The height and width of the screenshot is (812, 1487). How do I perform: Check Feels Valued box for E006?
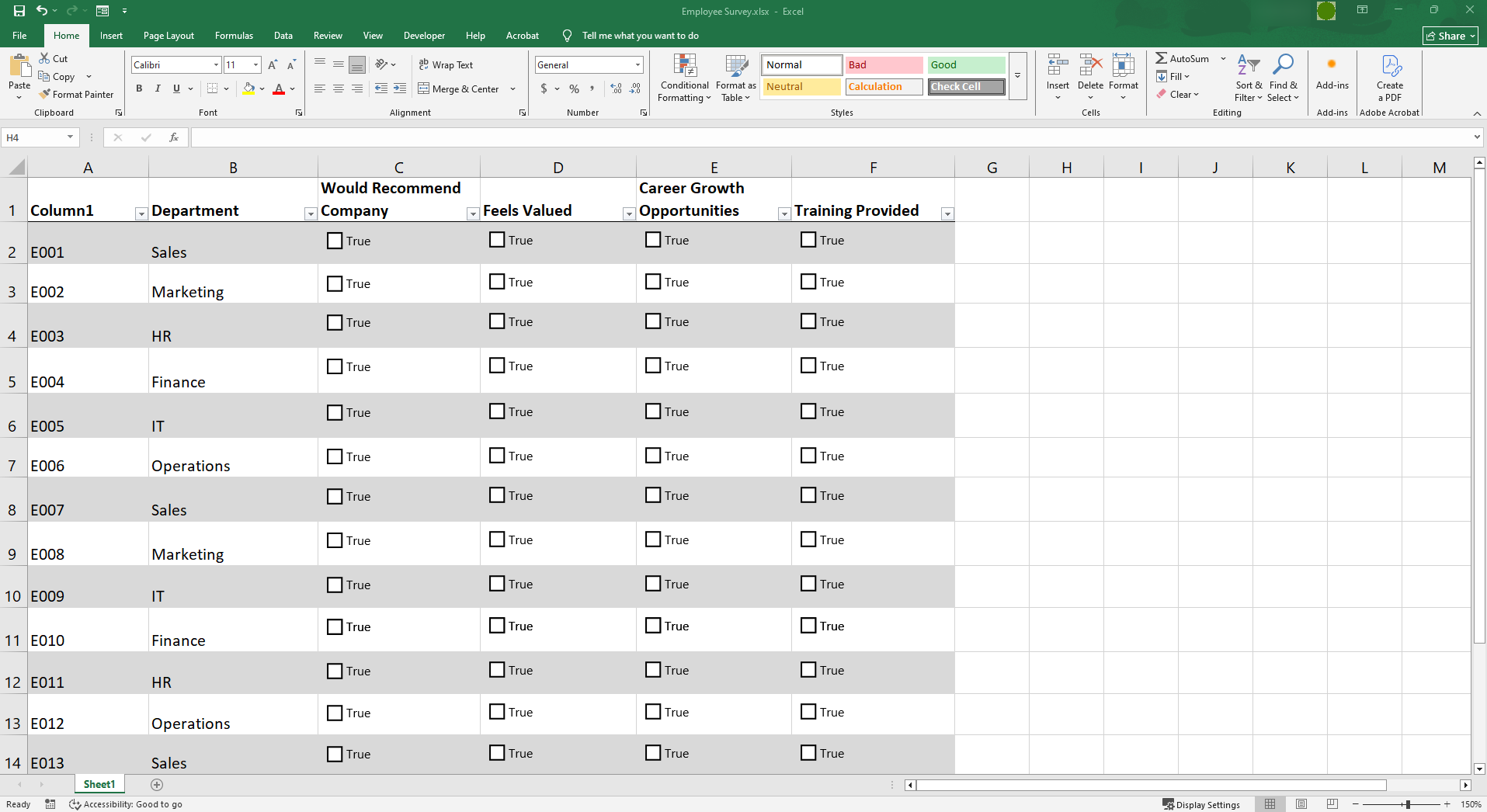[x=497, y=456]
